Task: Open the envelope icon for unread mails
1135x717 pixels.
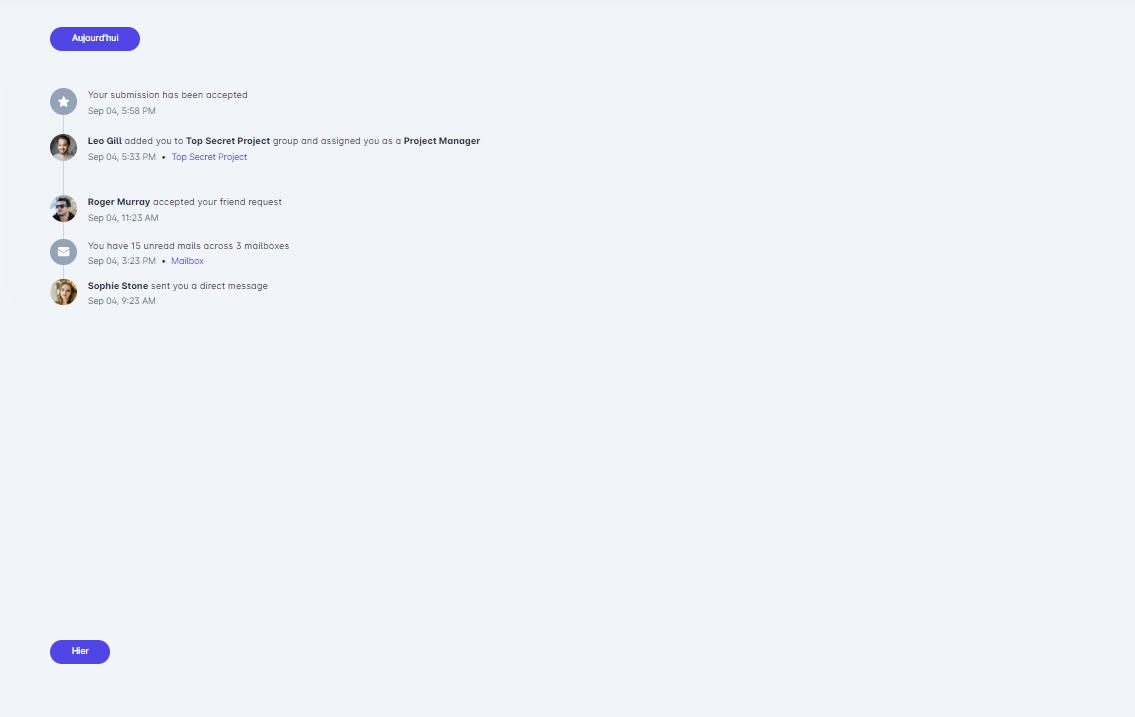Action: (63, 252)
